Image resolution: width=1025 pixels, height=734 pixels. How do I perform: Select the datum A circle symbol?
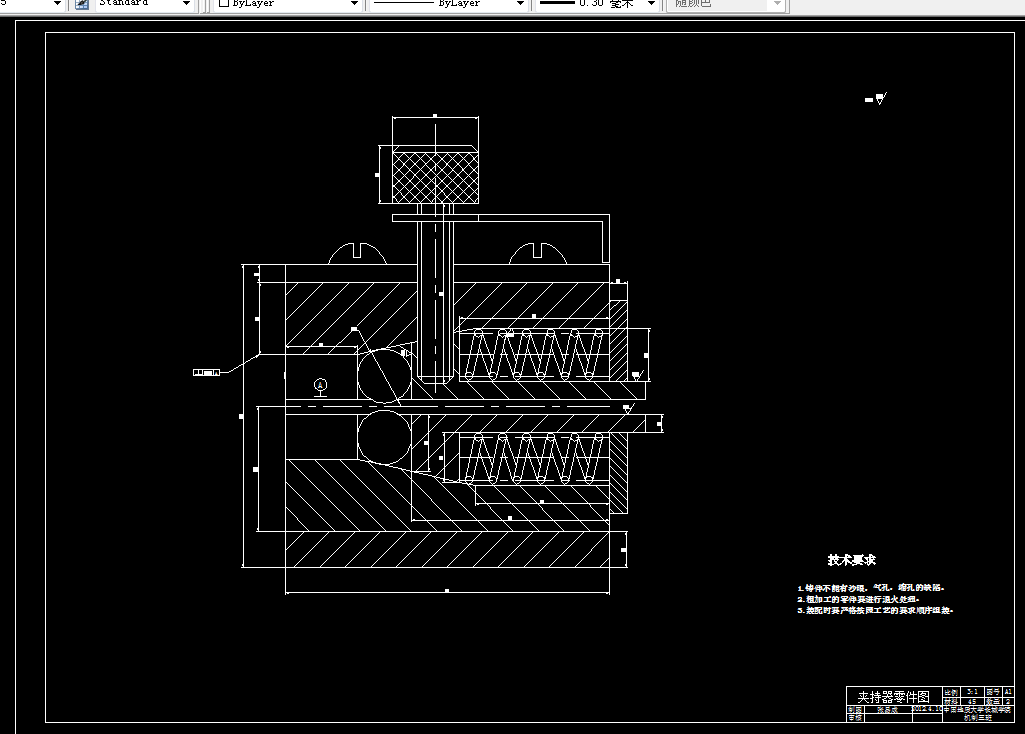[x=320, y=384]
